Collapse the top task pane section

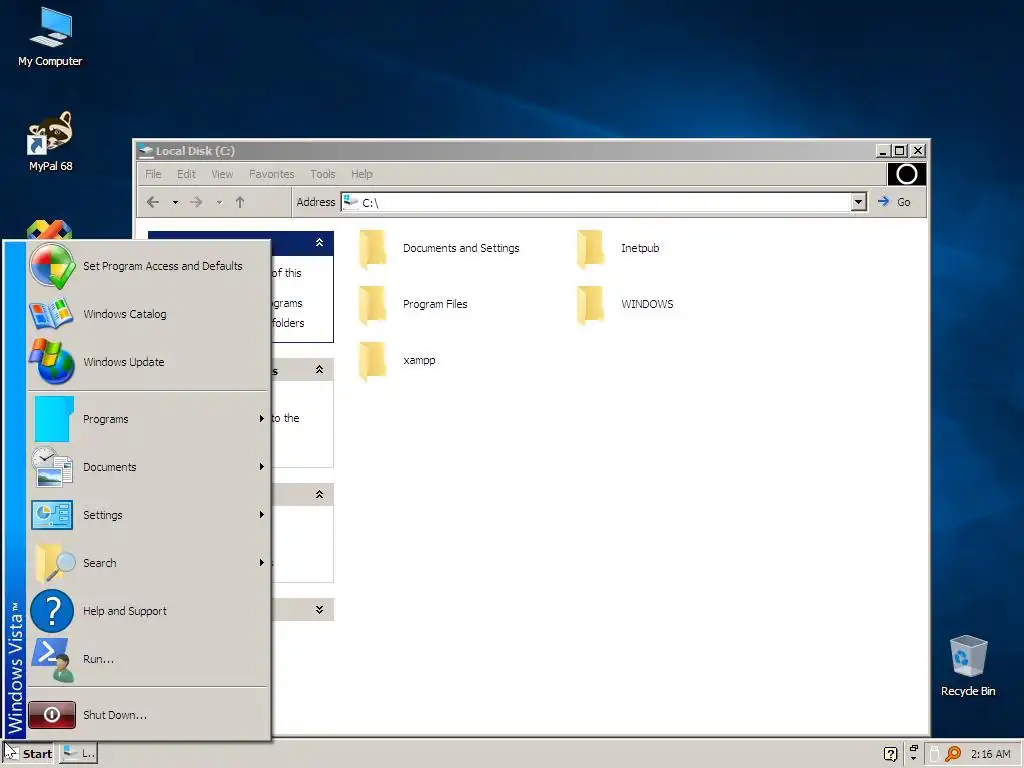pos(319,243)
